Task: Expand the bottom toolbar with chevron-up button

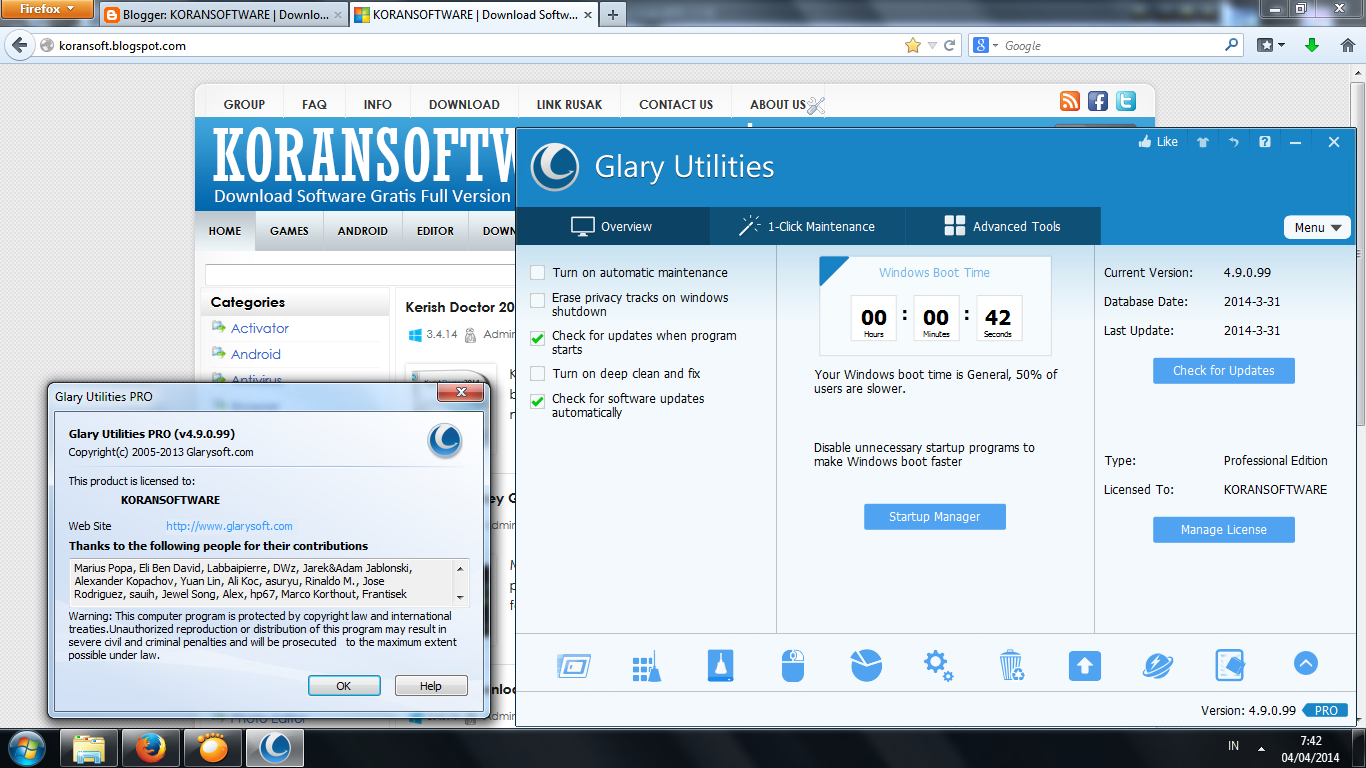Action: [1305, 663]
